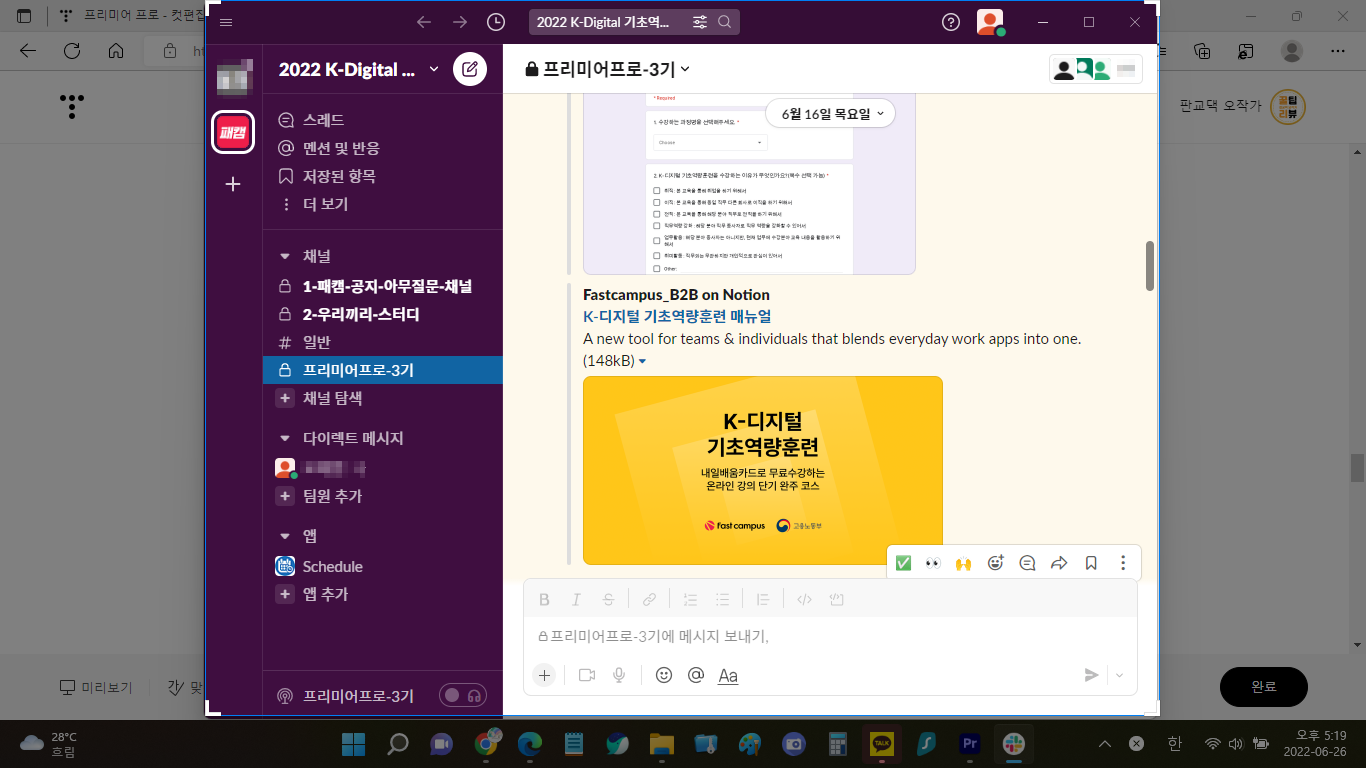This screenshot has width=1366, height=768.
Task: Record an audio clip with microphone
Action: click(x=619, y=676)
